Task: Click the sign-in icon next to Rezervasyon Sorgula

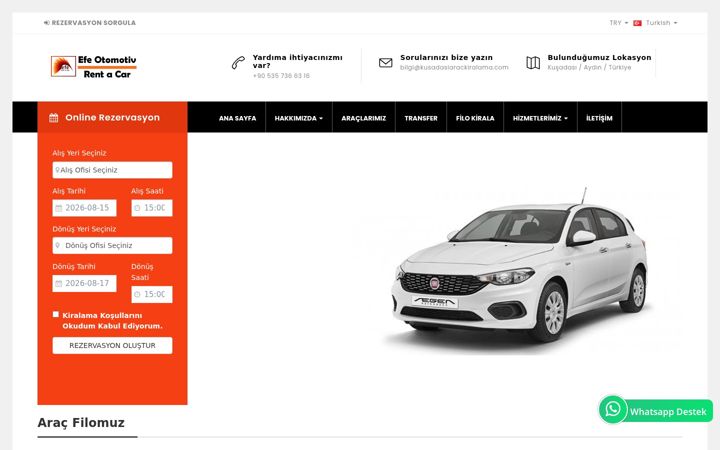Action: pyautogui.click(x=46, y=22)
